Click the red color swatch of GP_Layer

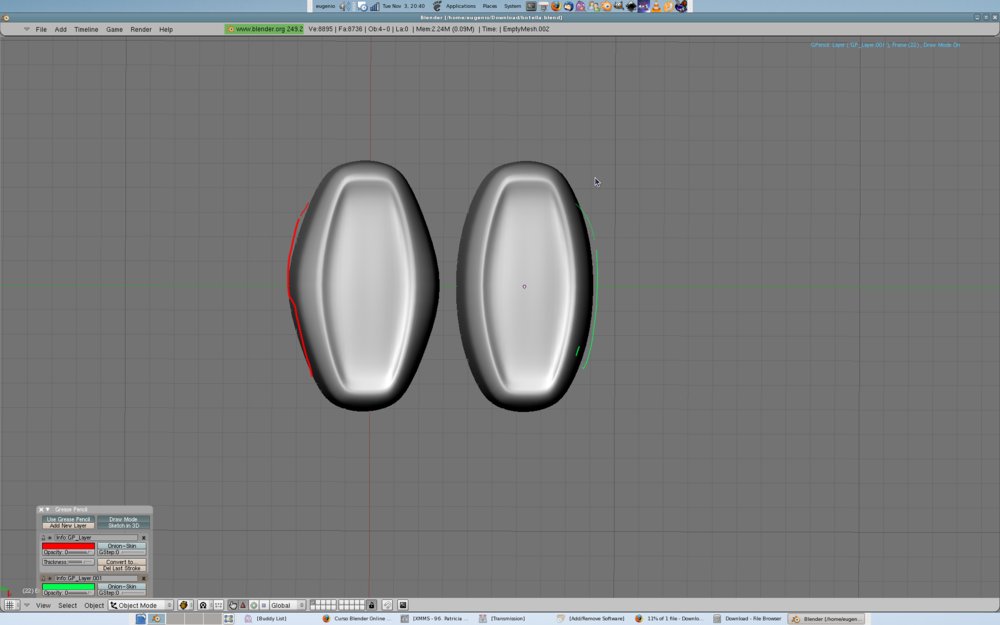(68, 546)
